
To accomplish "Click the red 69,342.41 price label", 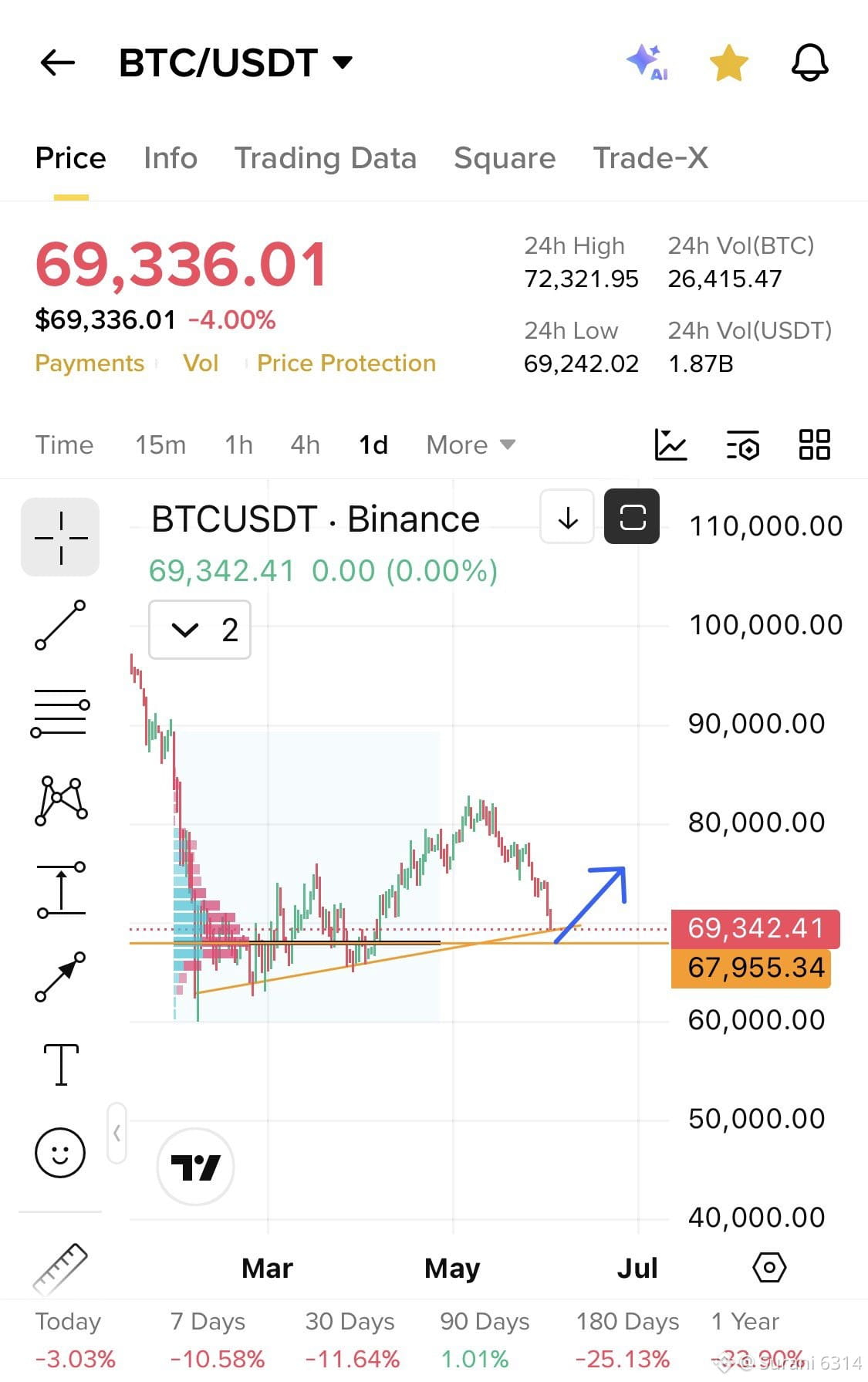I will click(755, 928).
